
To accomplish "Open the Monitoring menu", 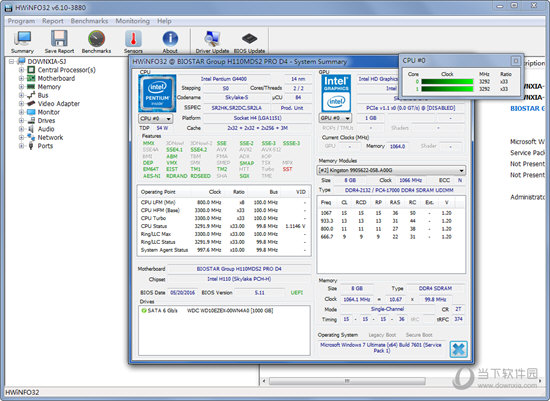I will [133, 21].
